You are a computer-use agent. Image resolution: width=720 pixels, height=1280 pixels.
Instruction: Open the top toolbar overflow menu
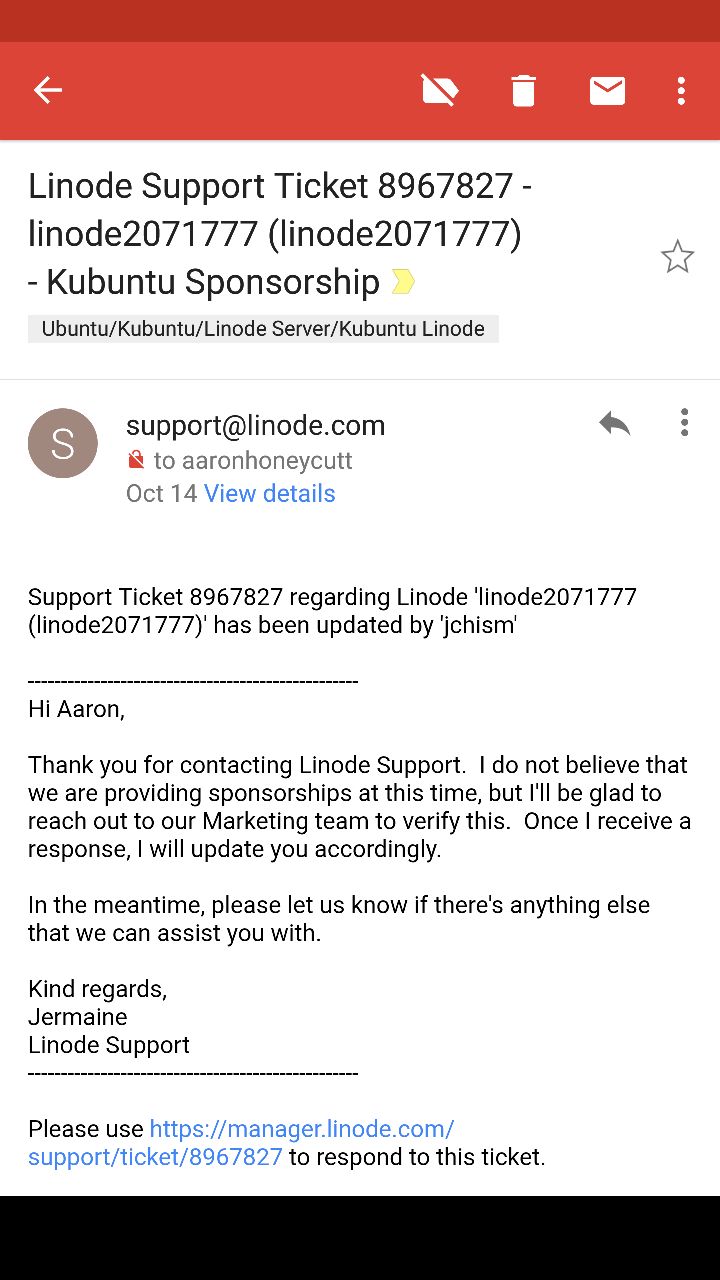681,91
